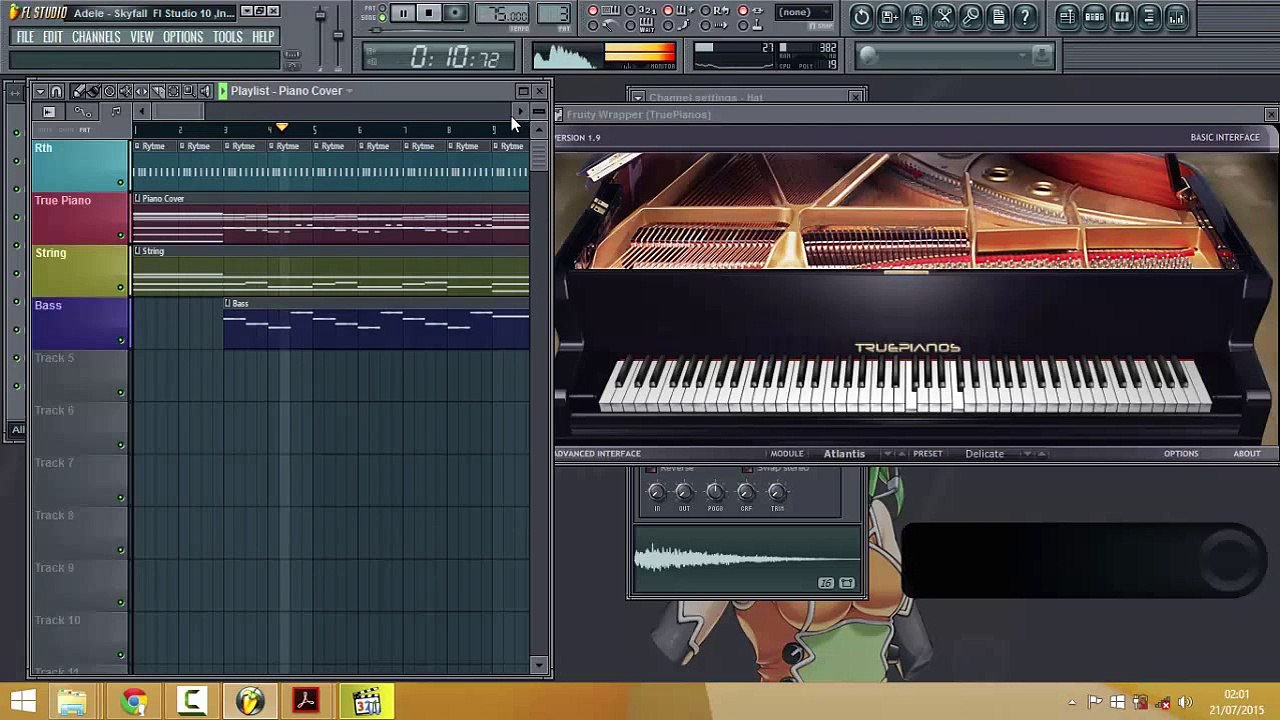The image size is (1280, 720).
Task: Click the playlist clip focus pattern icon
Action: tap(49, 112)
